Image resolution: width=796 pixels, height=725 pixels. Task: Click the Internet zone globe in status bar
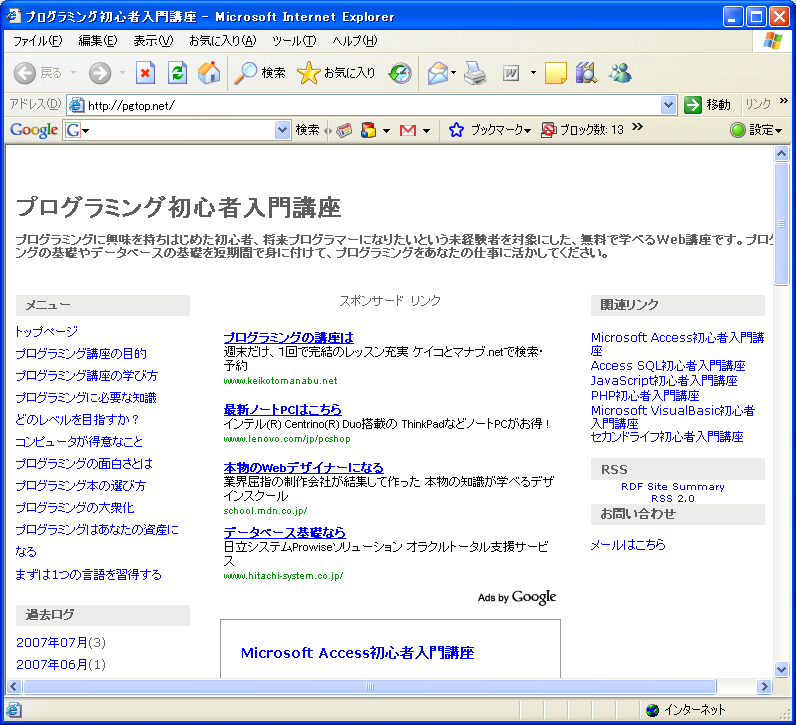click(x=652, y=710)
